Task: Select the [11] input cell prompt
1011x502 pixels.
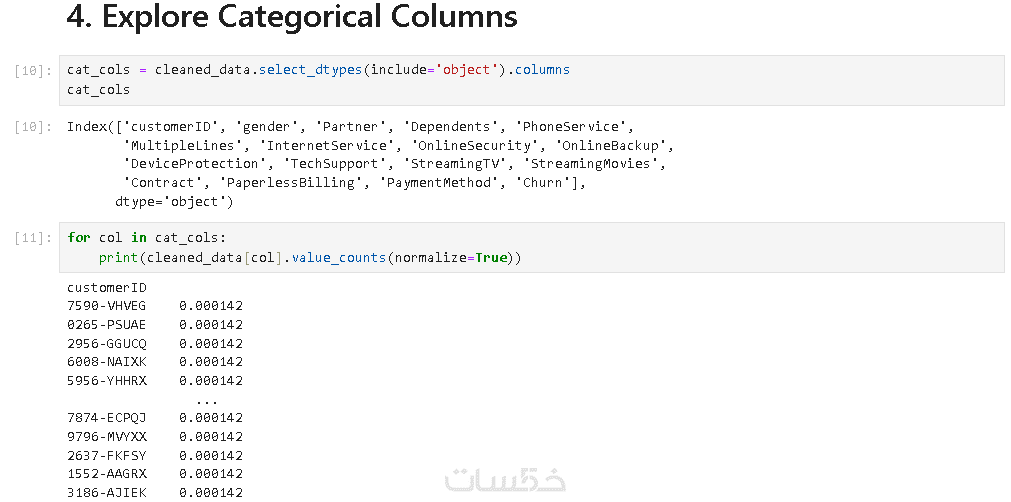Action: pyautogui.click(x=34, y=238)
